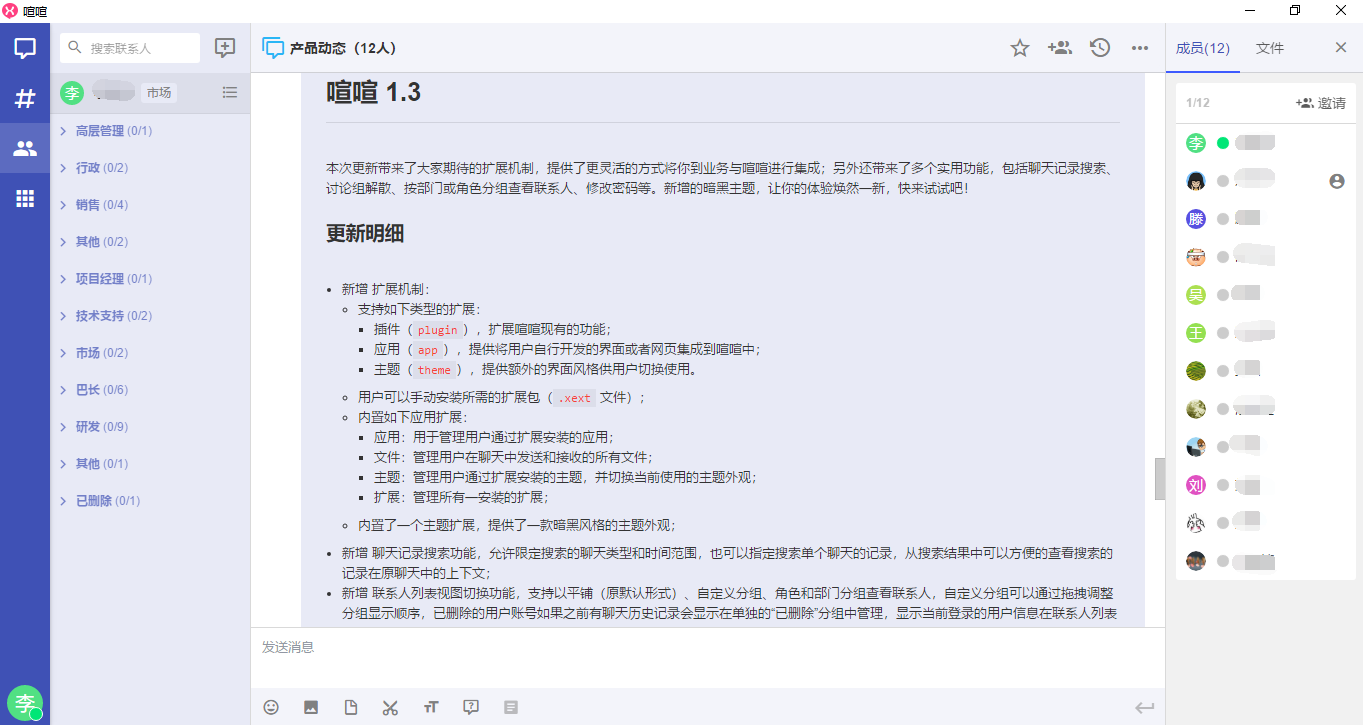Screen dimensions: 1363x725
Task: Open chat history icon
Action: [1100, 48]
